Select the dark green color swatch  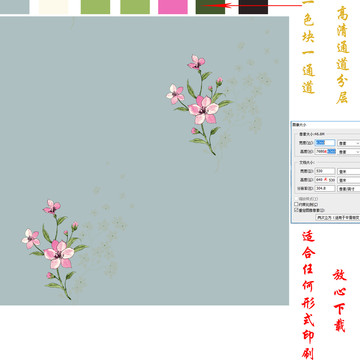pyautogui.click(x=210, y=7)
